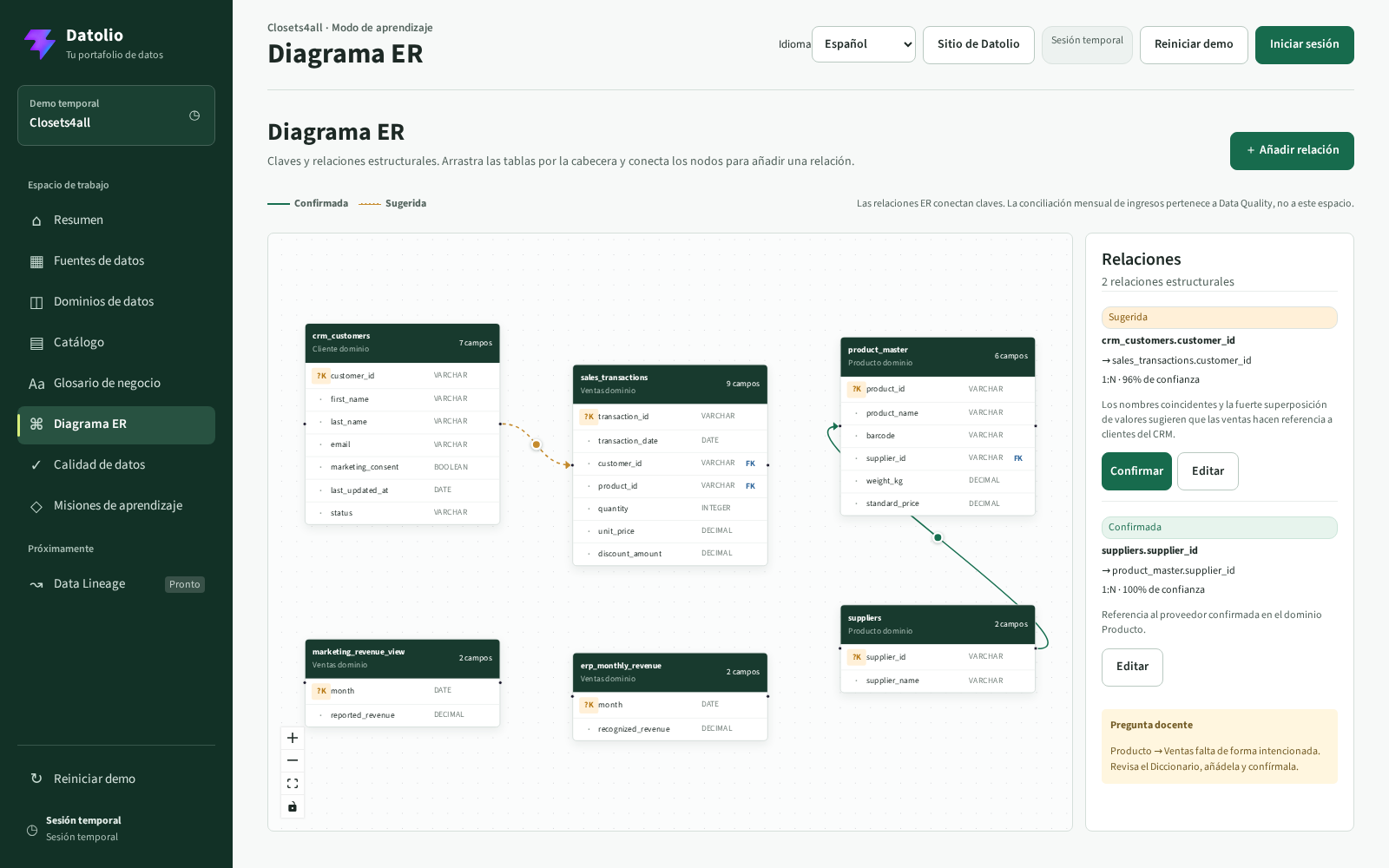1389x868 pixels.
Task: Click the reported_revenue field row
Action: [x=402, y=715]
